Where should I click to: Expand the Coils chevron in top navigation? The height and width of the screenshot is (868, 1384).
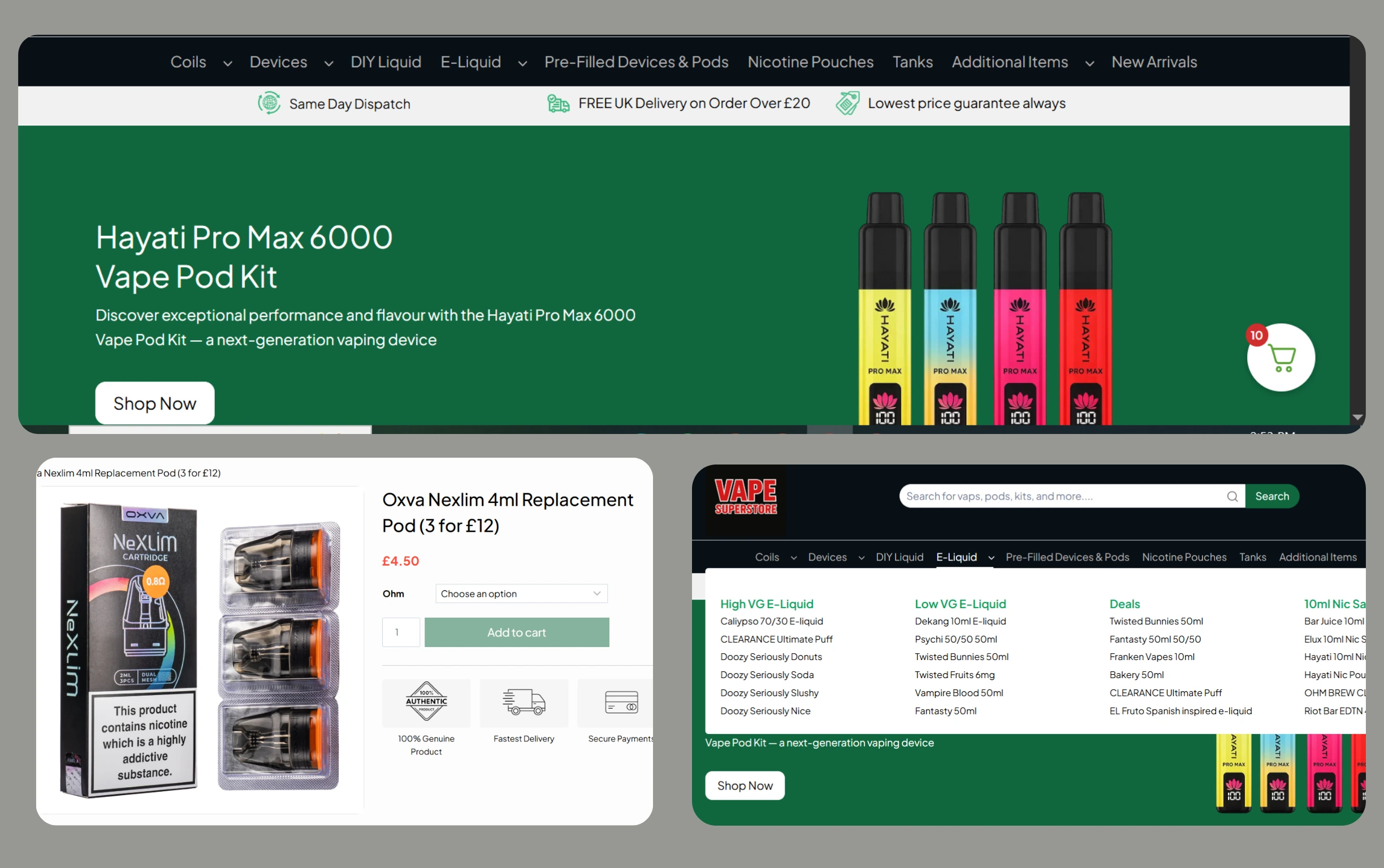click(227, 63)
